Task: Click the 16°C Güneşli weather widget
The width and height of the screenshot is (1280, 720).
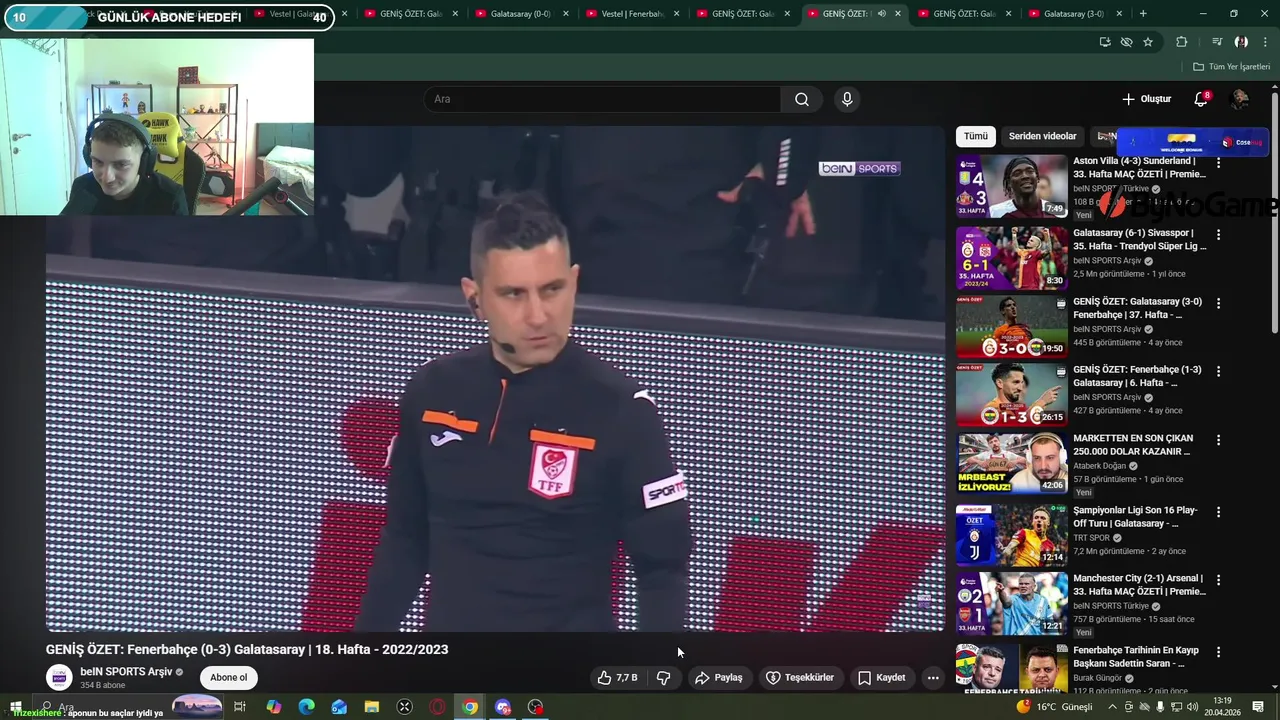Action: click(1055, 707)
